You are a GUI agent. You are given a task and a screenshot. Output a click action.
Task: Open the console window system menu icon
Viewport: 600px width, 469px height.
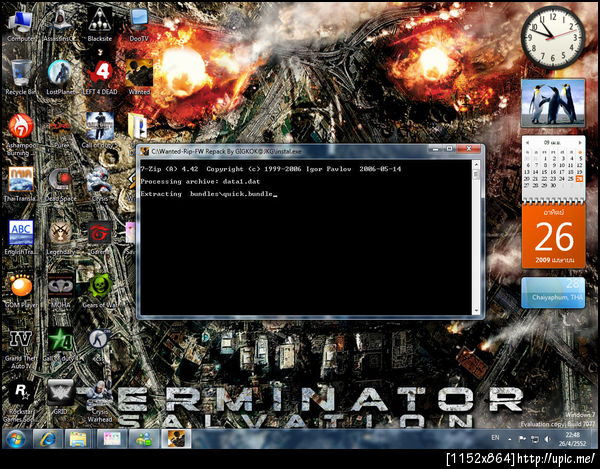pos(145,151)
